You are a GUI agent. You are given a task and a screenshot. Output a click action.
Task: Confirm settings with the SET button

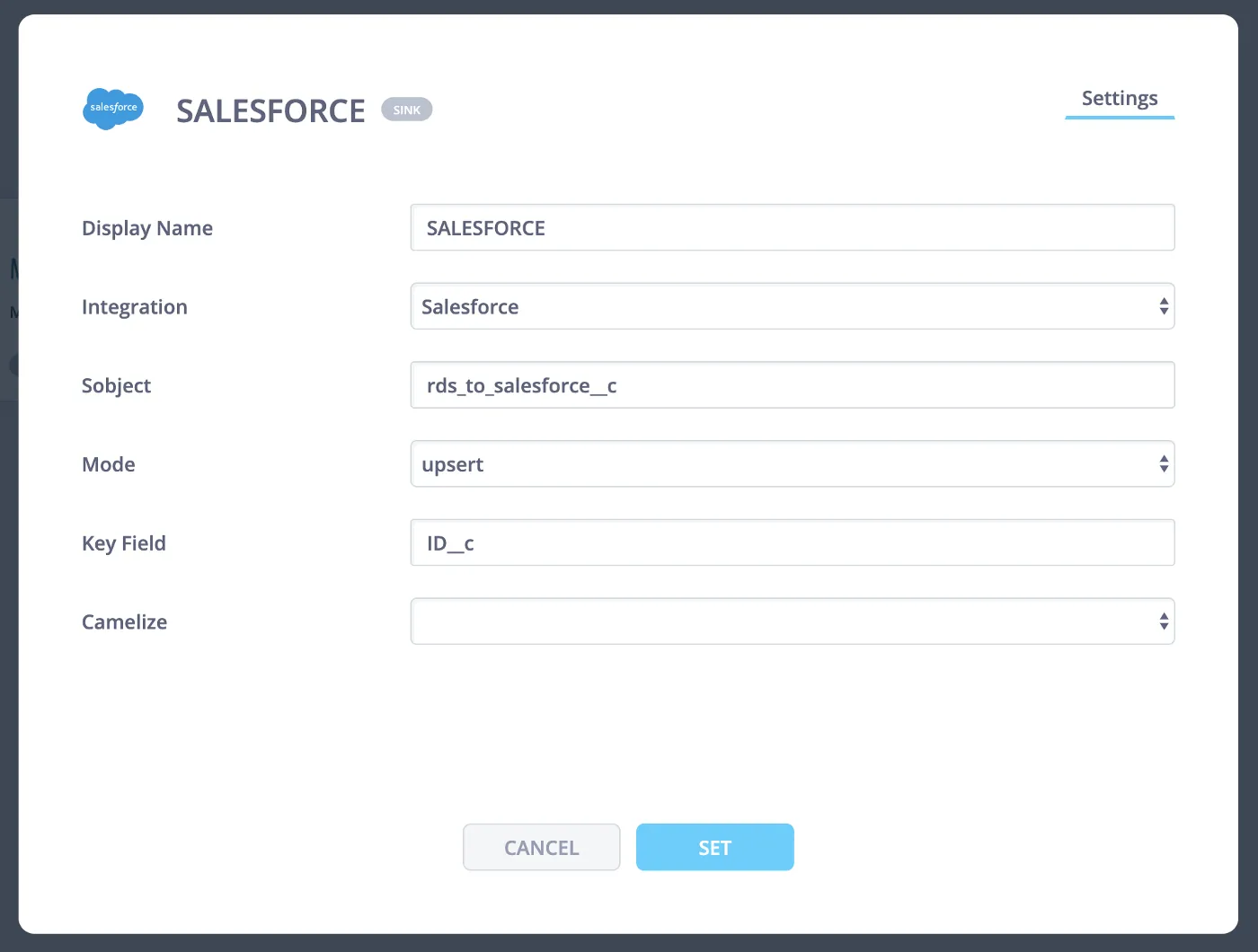pos(714,848)
